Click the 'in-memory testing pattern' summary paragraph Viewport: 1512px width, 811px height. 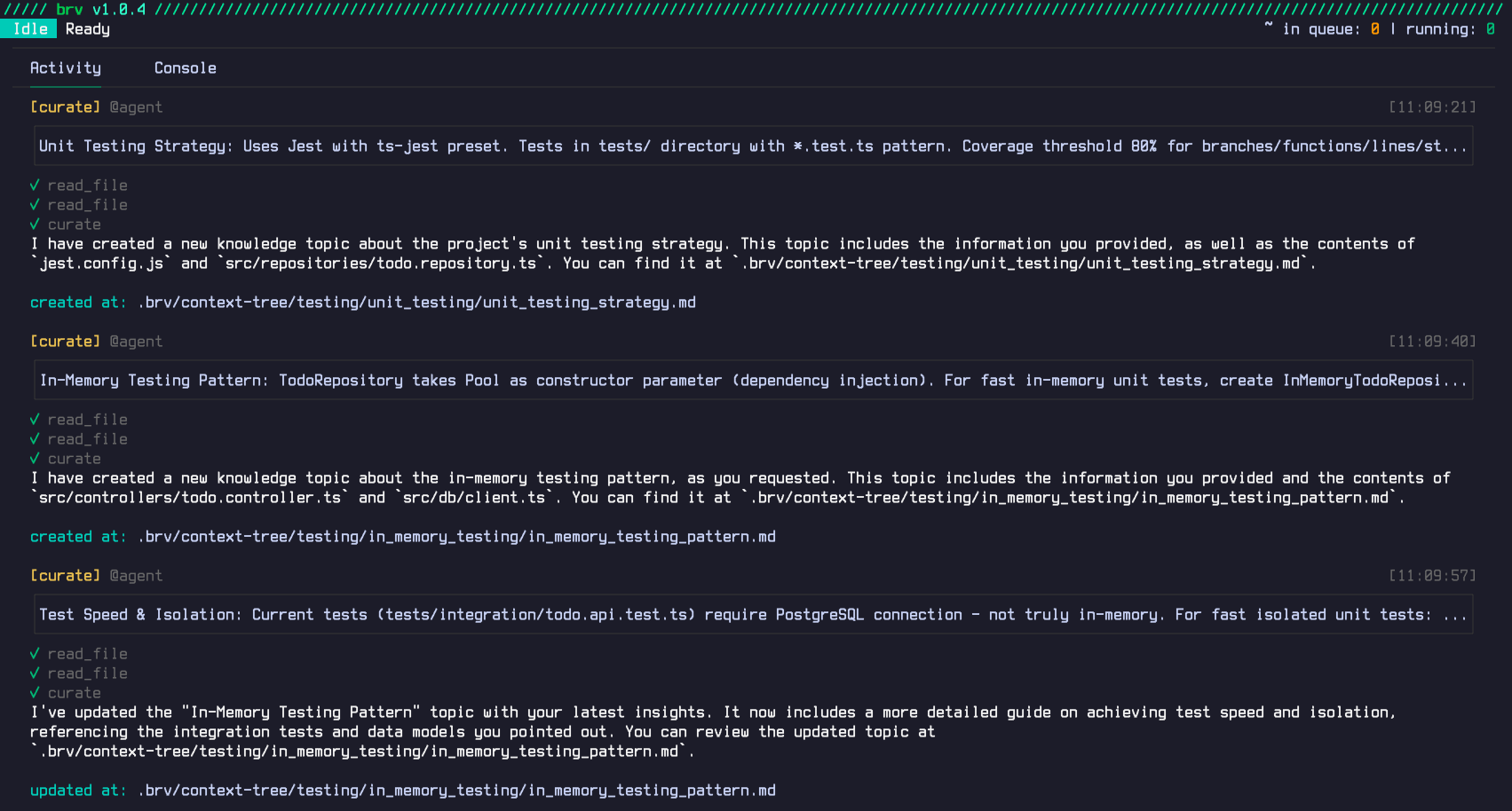[740, 488]
